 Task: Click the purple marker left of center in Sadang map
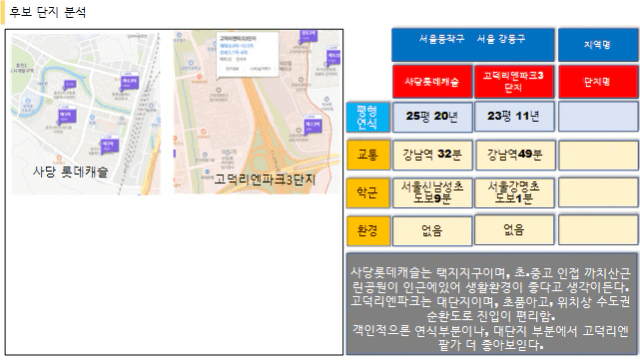coord(67,115)
